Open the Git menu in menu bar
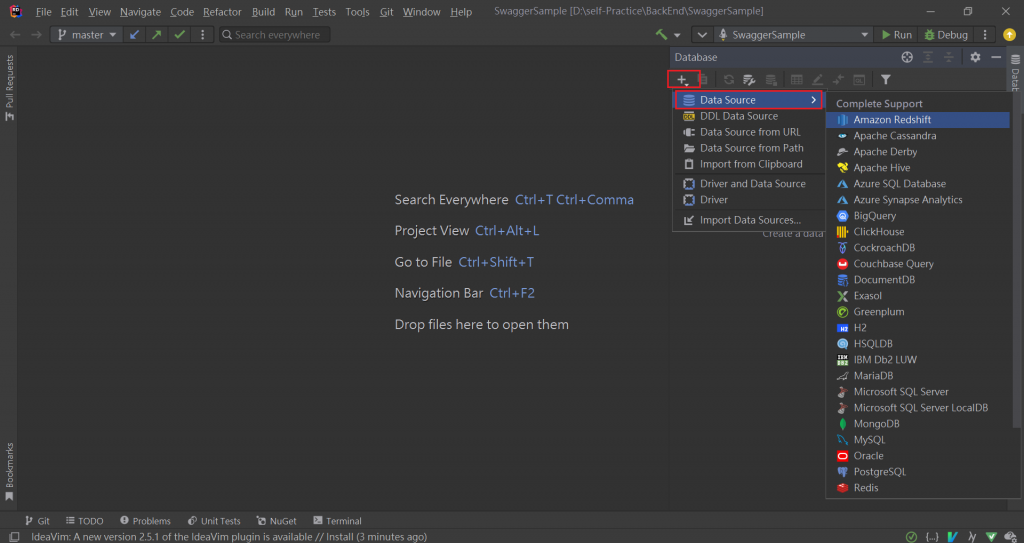 click(387, 12)
